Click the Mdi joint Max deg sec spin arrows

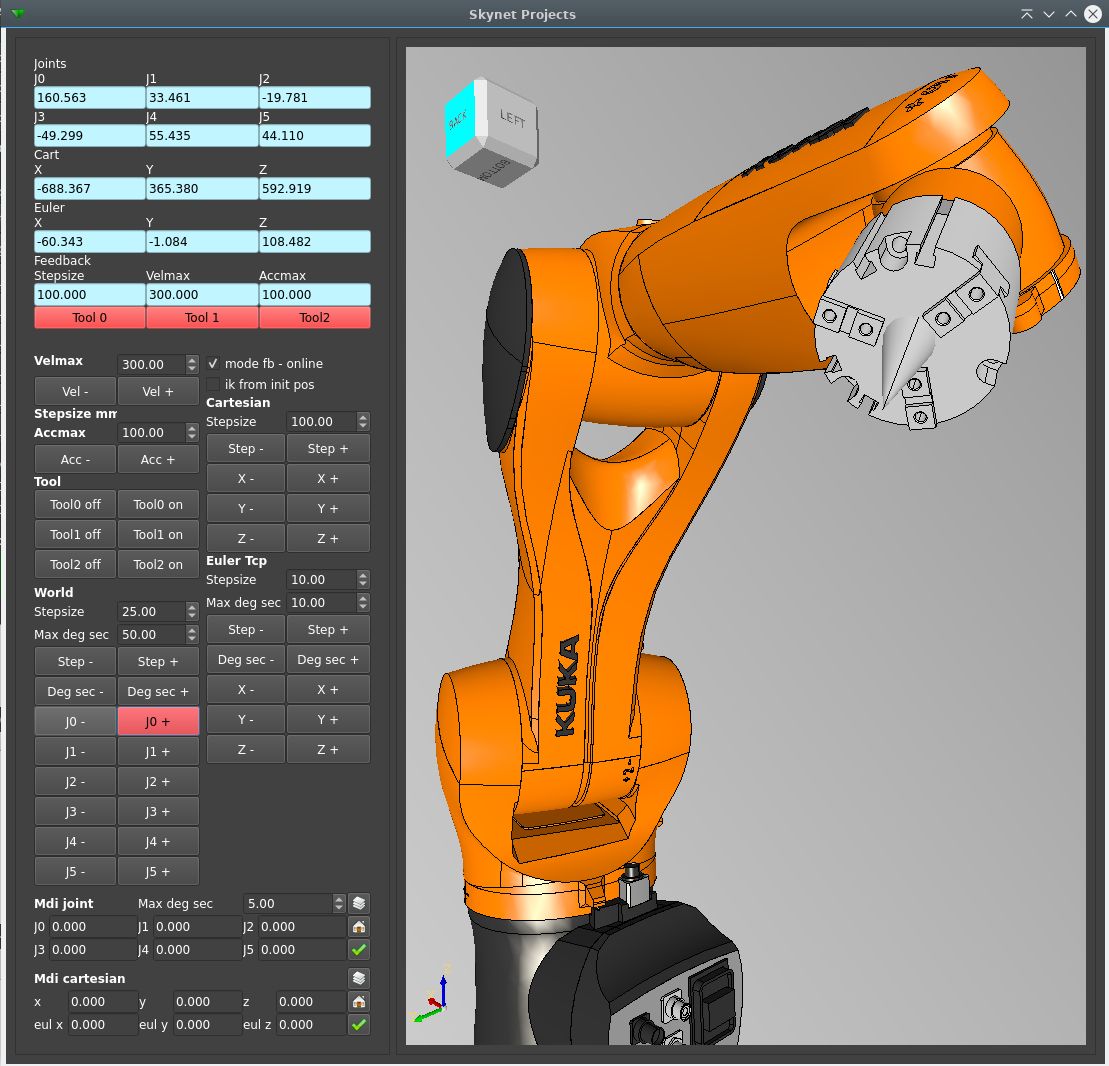339,903
